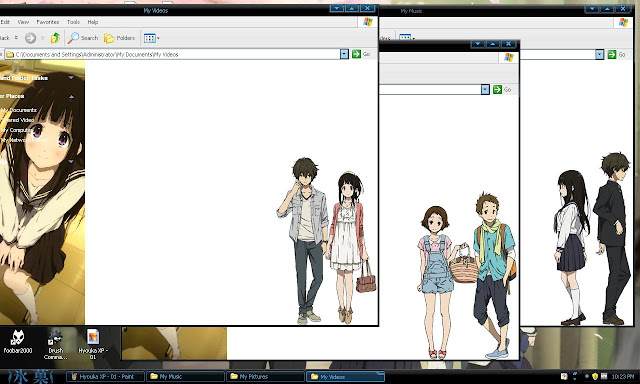The height and width of the screenshot is (384, 640).
Task: Click the taskbar clock showing 10:23 PM
Action: point(623,377)
